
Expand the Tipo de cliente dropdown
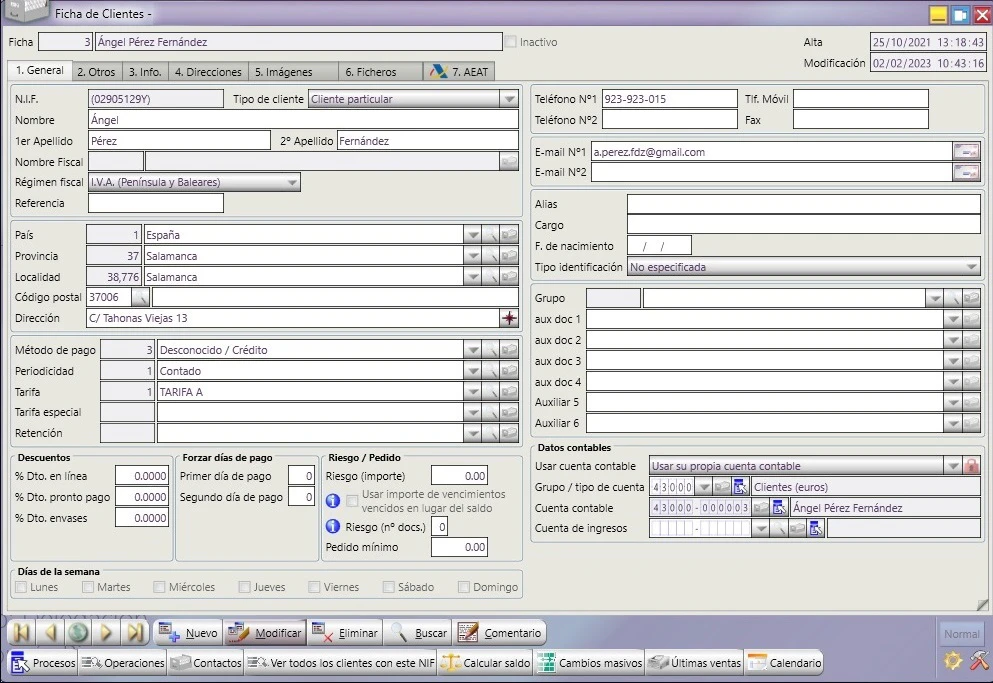[x=509, y=99]
